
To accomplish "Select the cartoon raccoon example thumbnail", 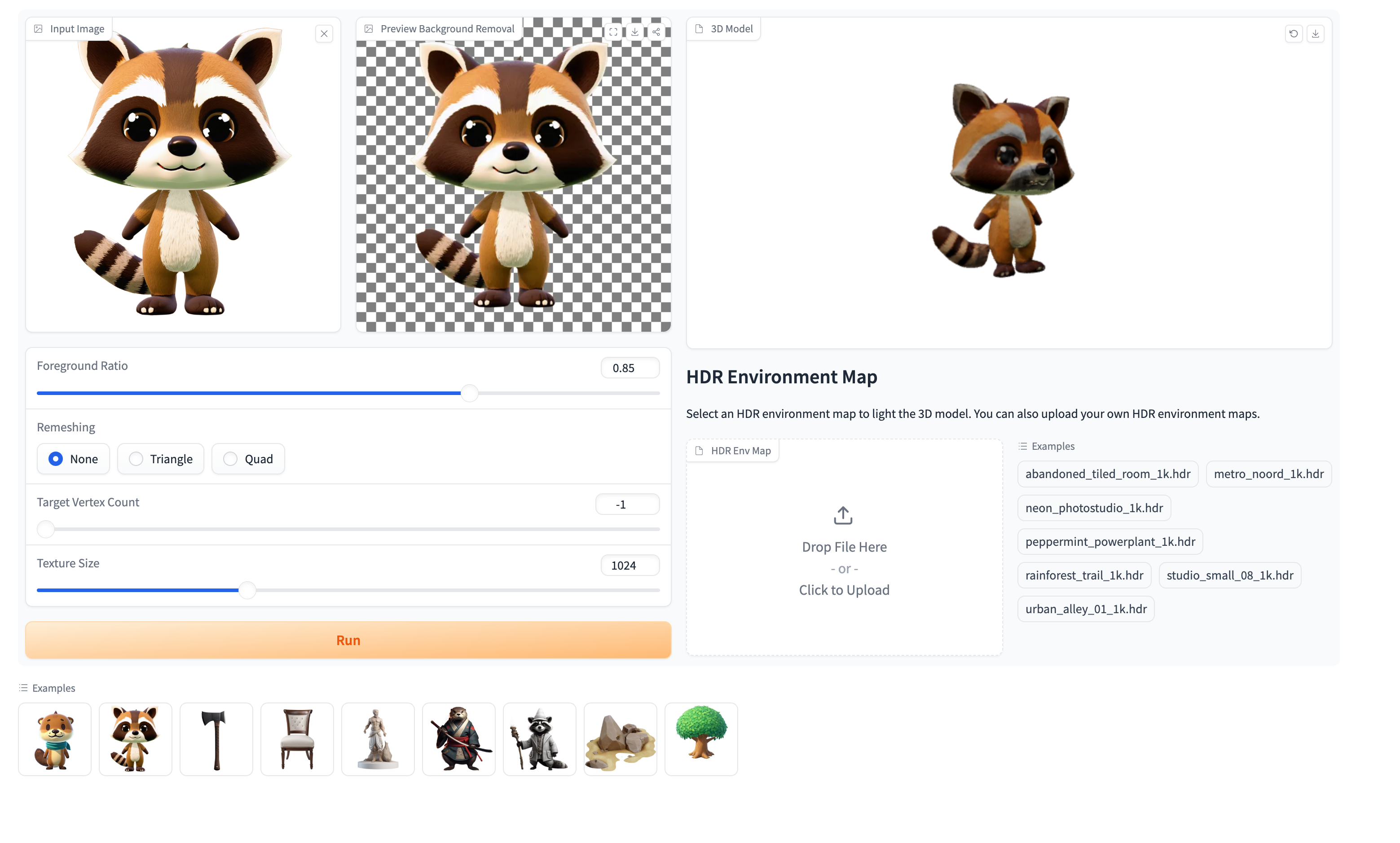I will point(135,739).
